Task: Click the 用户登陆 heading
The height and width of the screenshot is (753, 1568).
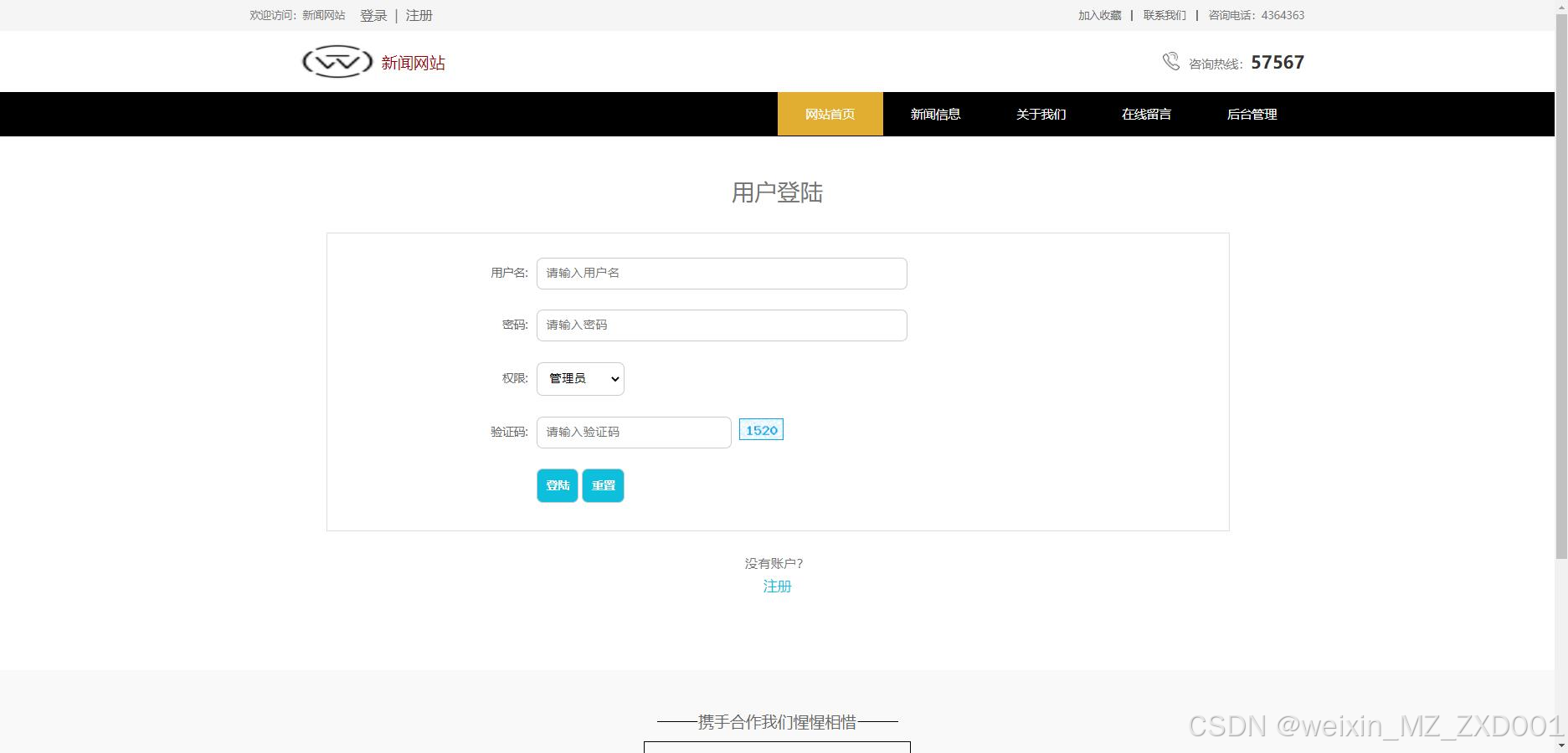Action: click(777, 192)
